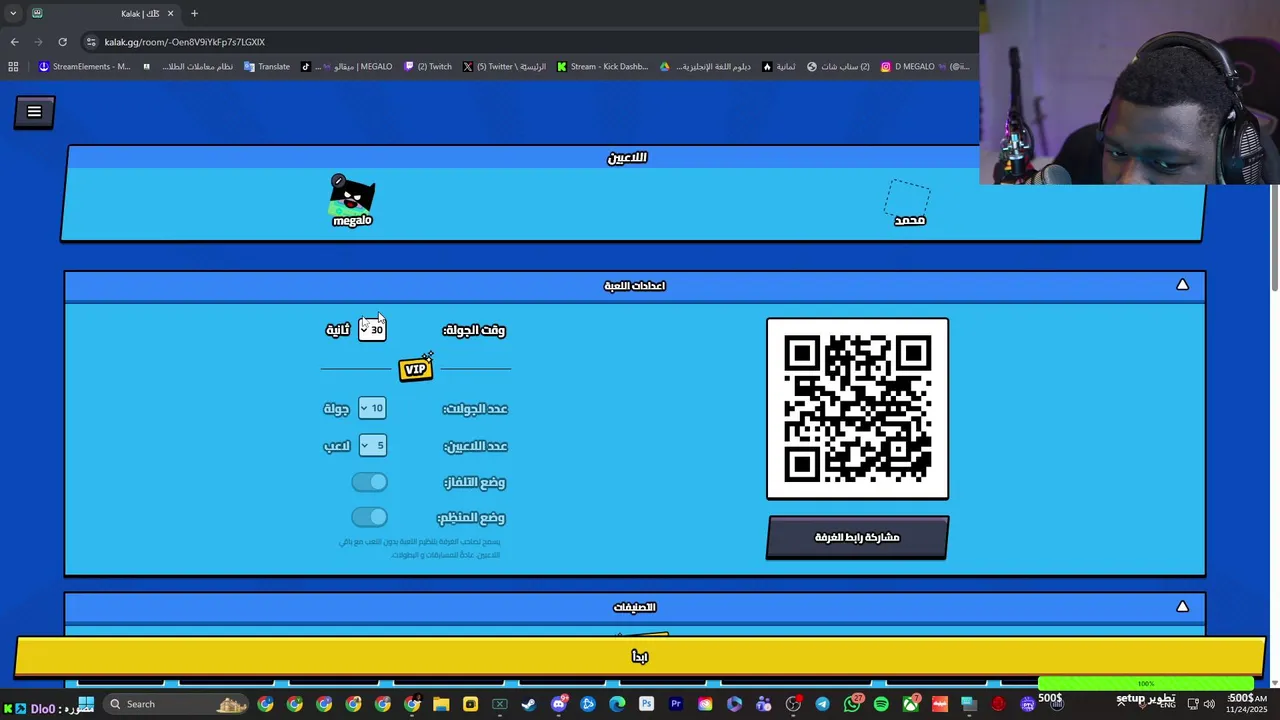Toggle TV mode switch (وضع التلفاز)
1280x720 pixels.
pos(369,482)
